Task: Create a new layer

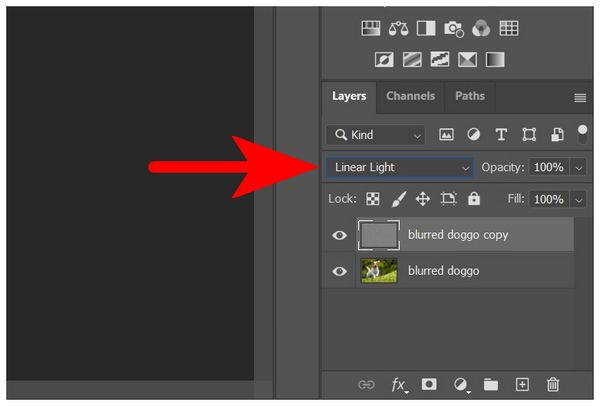Action: (x=522, y=385)
